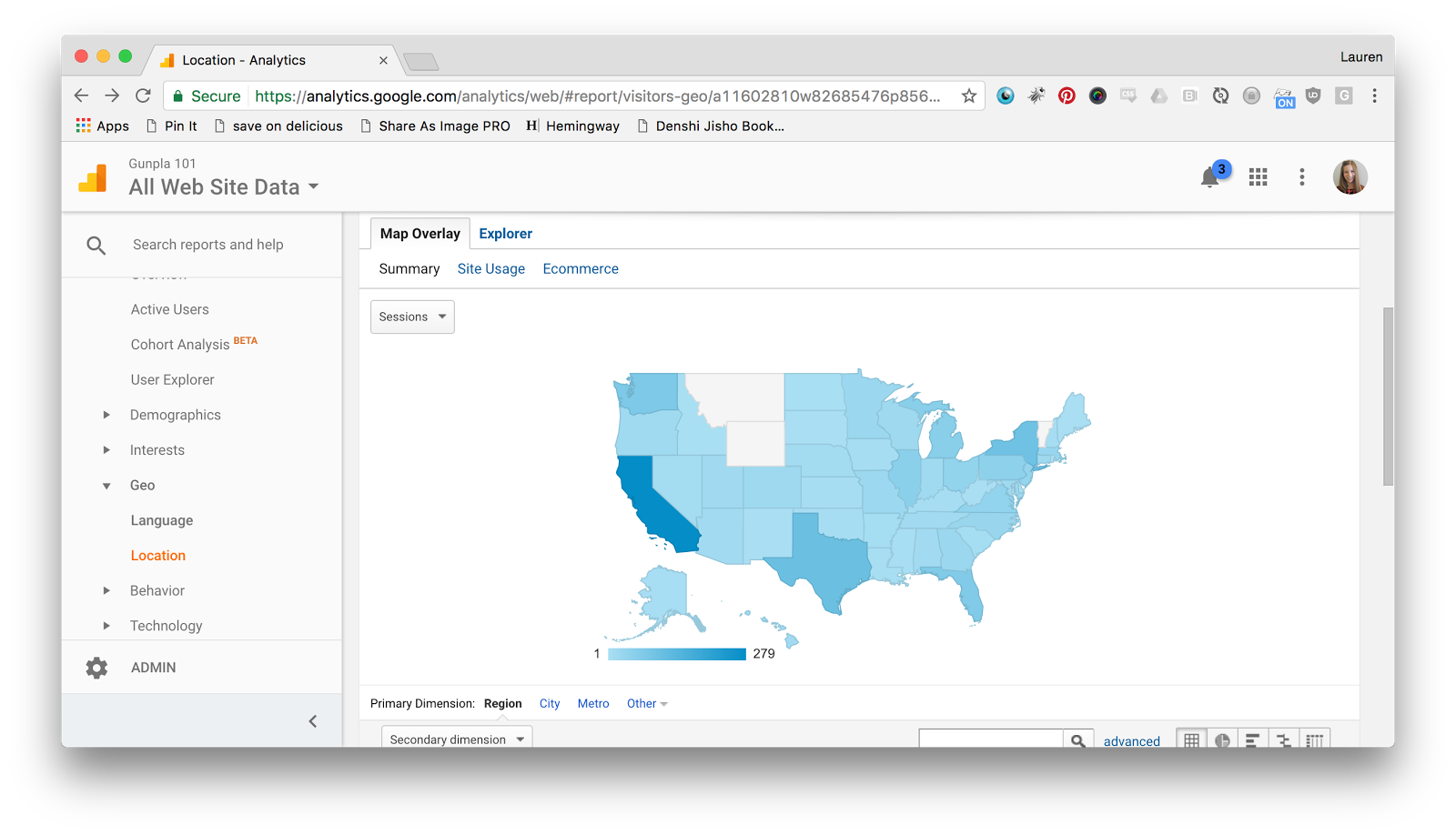Click the table search input field
The image size is (1456, 835).
click(x=991, y=740)
